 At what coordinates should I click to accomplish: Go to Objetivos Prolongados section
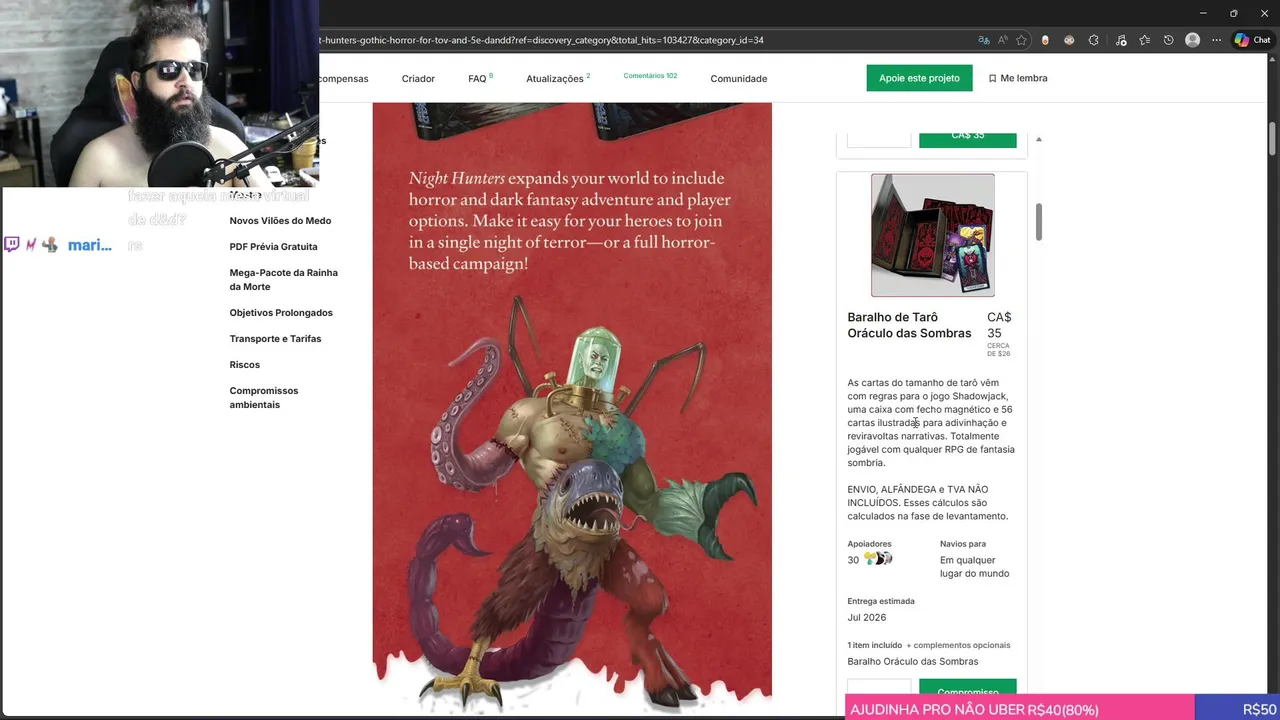(281, 312)
